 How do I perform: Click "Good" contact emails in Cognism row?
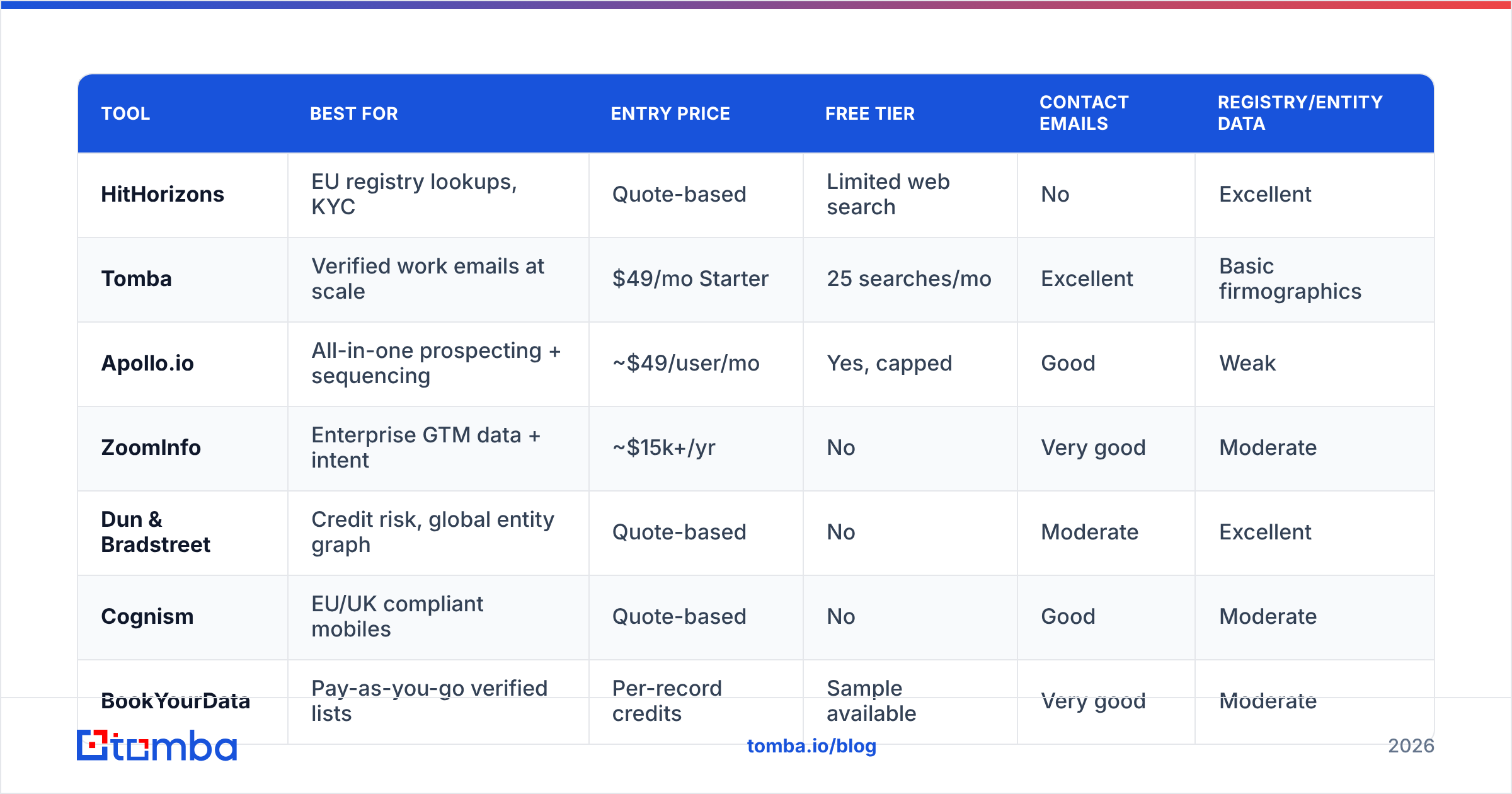pyautogui.click(x=1068, y=616)
